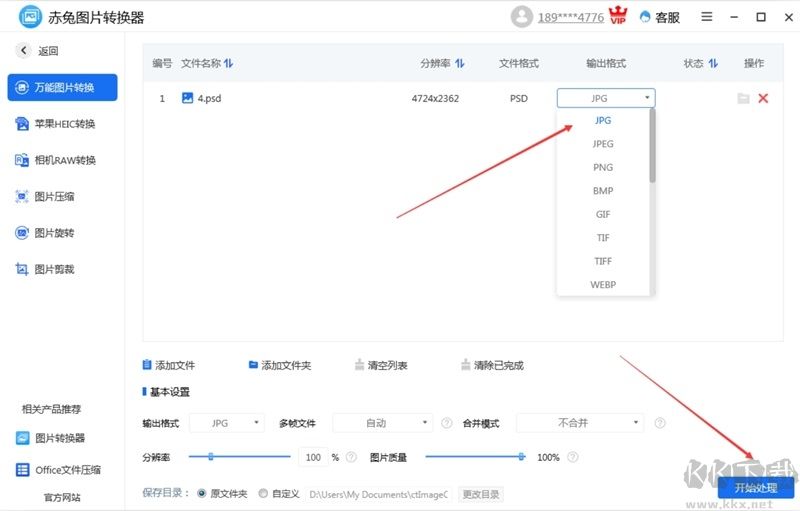This screenshot has width=800, height=511.
Task: Choose JPEG from the dropdown list
Action: [x=603, y=144]
